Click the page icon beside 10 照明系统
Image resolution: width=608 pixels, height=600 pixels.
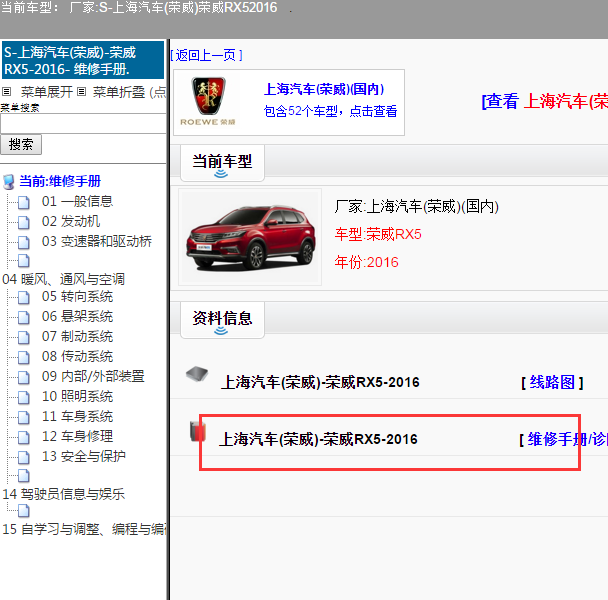point(24,398)
